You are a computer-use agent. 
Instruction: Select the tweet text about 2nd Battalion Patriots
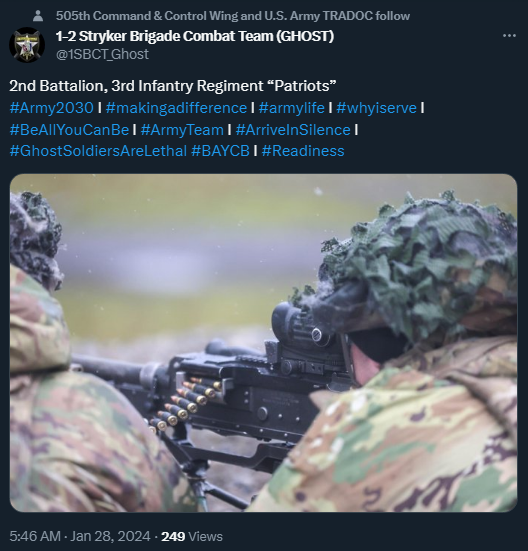(172, 86)
